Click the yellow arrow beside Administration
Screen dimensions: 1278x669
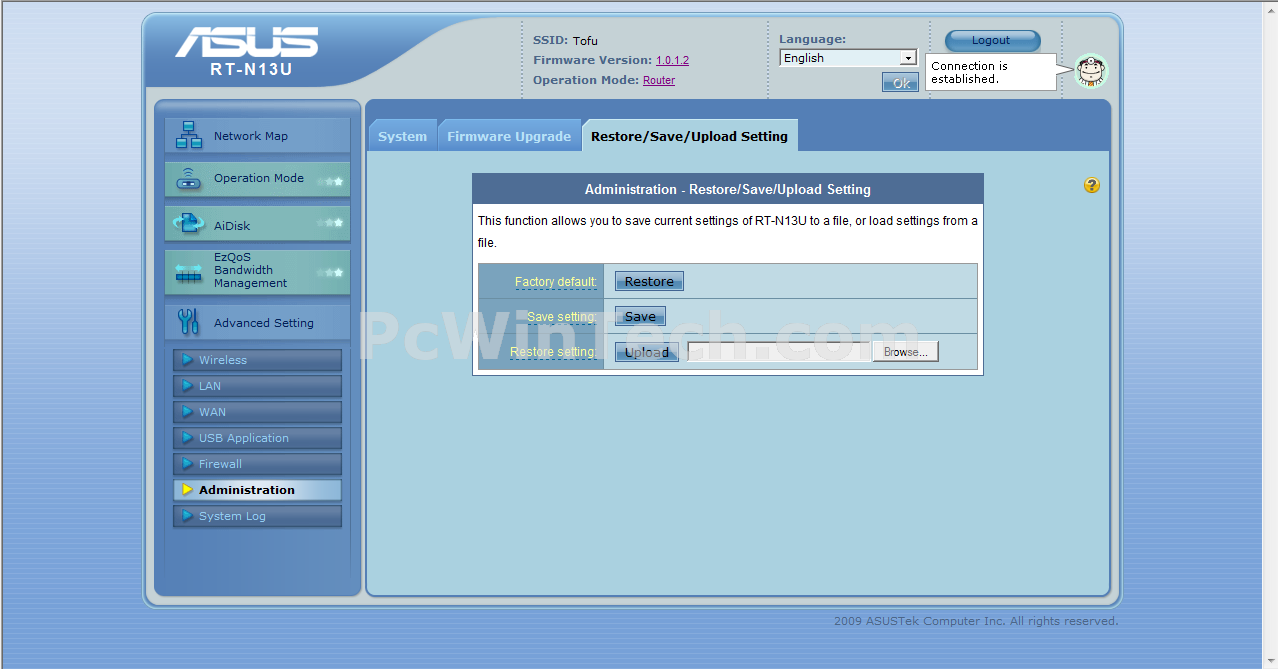[x=187, y=490]
